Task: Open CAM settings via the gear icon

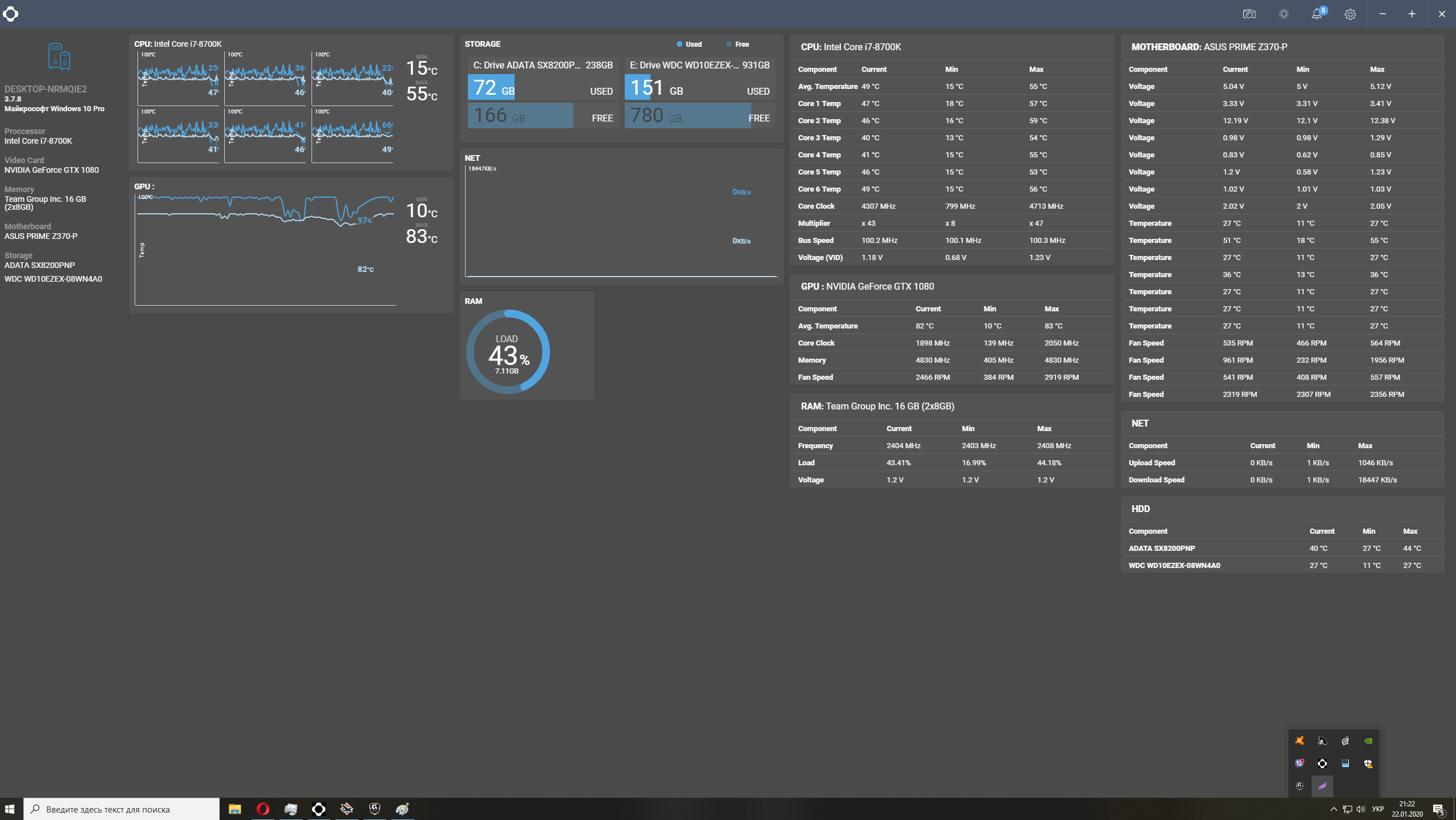Action: click(x=1350, y=14)
